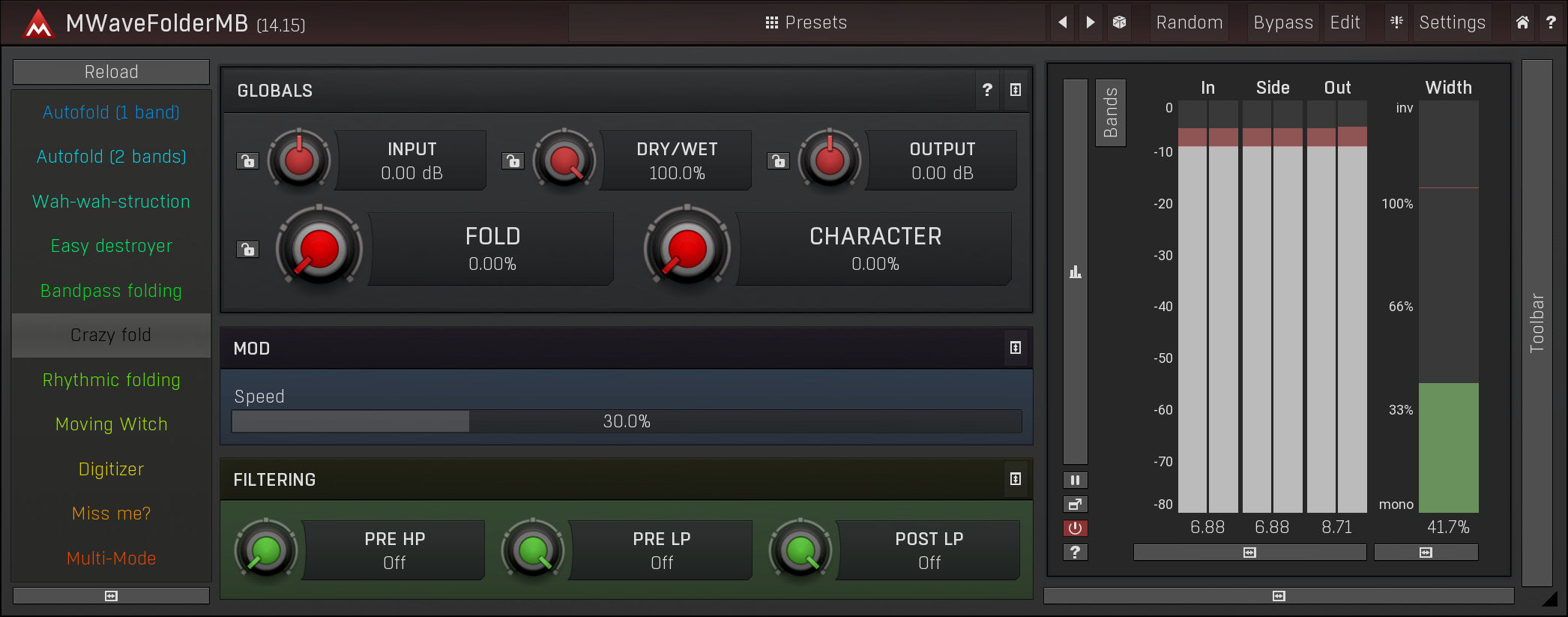1568x617 pixels.
Task: Click the meter popup window icon
Action: (x=1075, y=504)
